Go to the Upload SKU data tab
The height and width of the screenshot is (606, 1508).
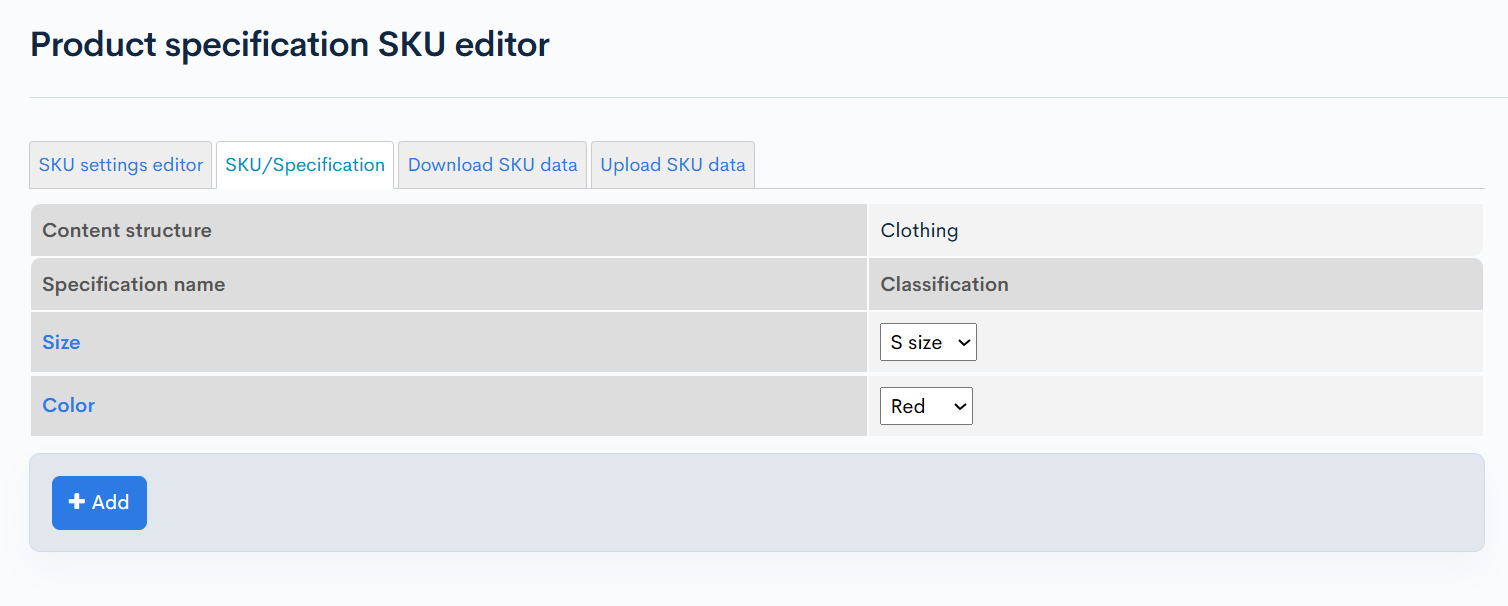673,165
